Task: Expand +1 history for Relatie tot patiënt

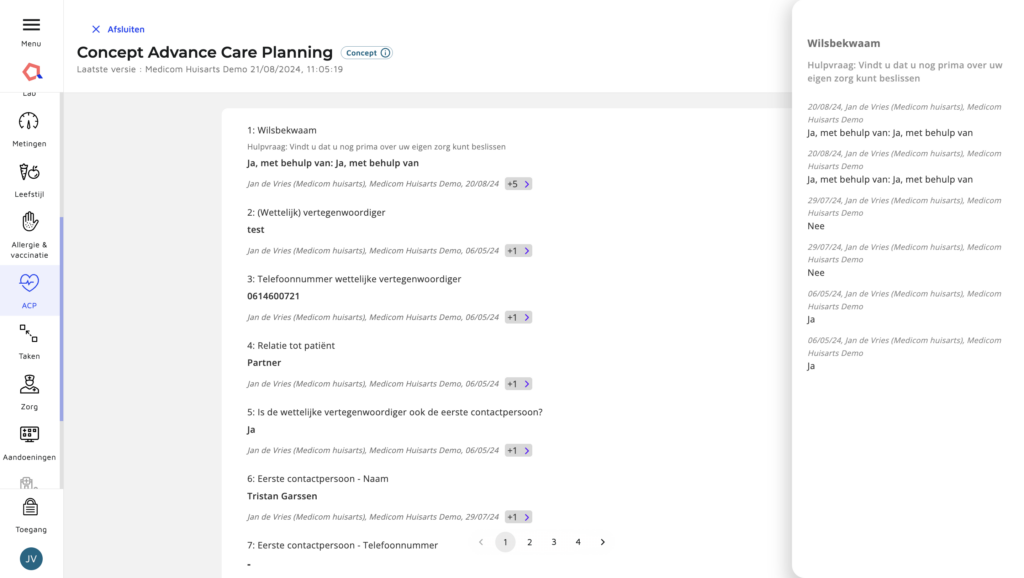Action: 519,384
